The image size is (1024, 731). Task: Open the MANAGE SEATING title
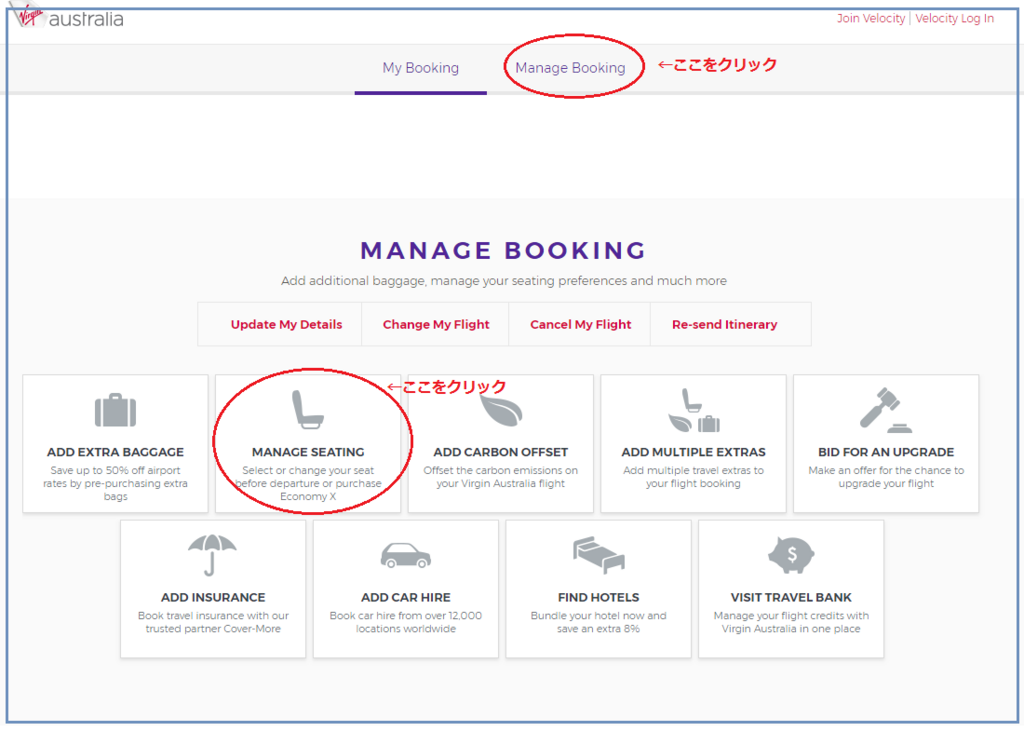(308, 452)
